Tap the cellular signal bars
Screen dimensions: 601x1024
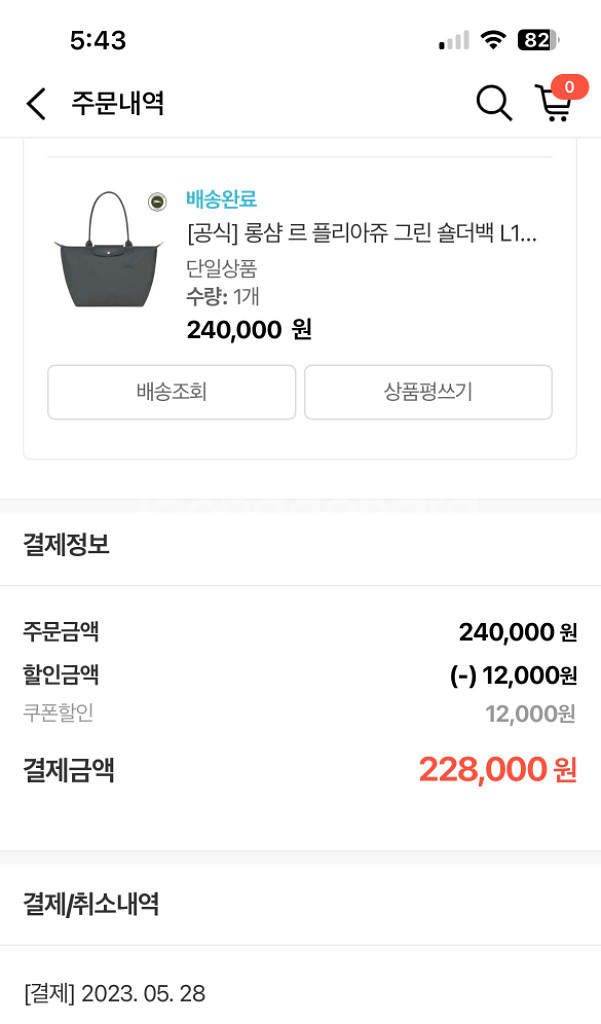pyautogui.click(x=454, y=41)
